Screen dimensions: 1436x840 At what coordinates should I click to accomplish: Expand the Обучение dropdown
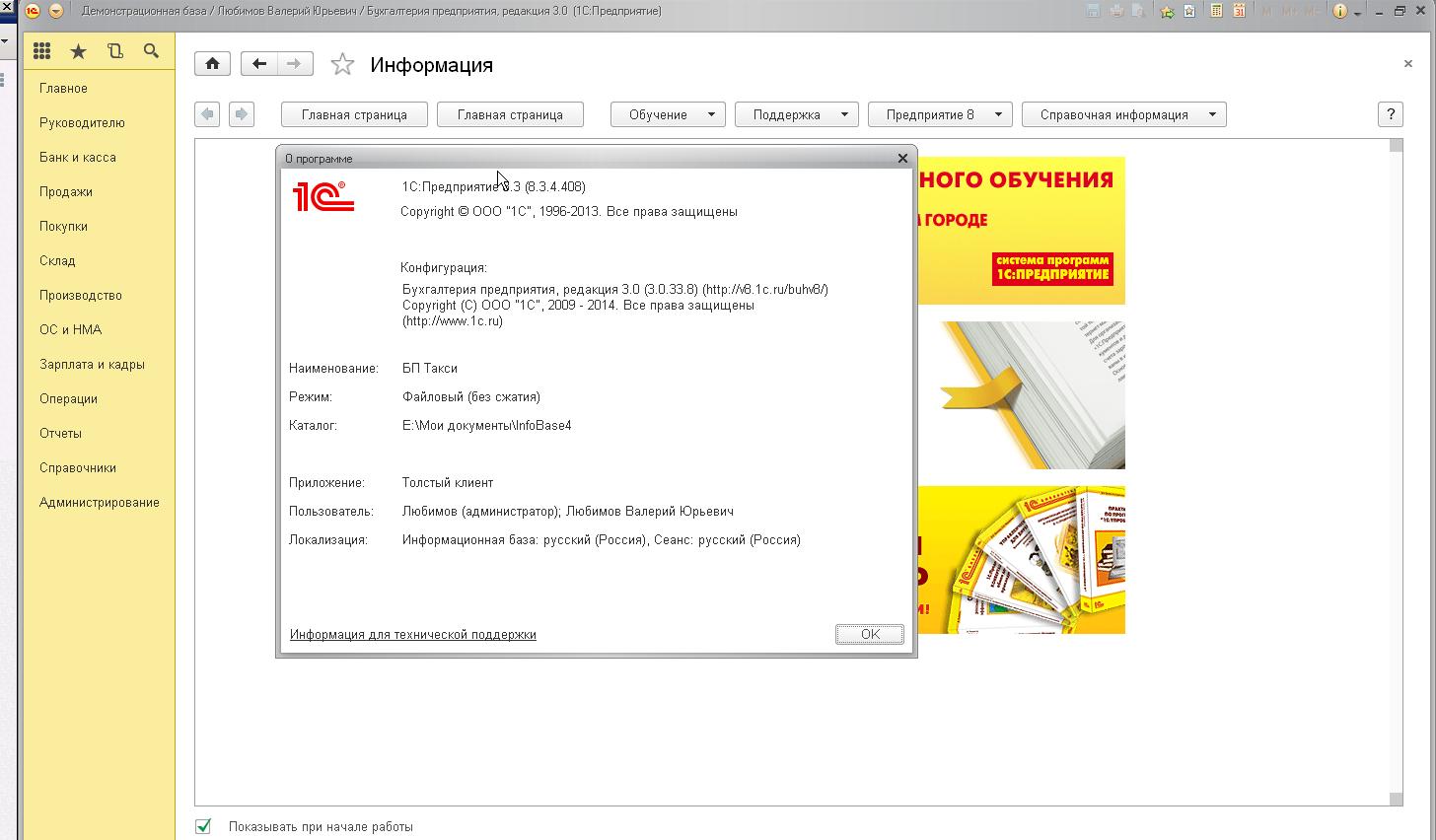[668, 114]
